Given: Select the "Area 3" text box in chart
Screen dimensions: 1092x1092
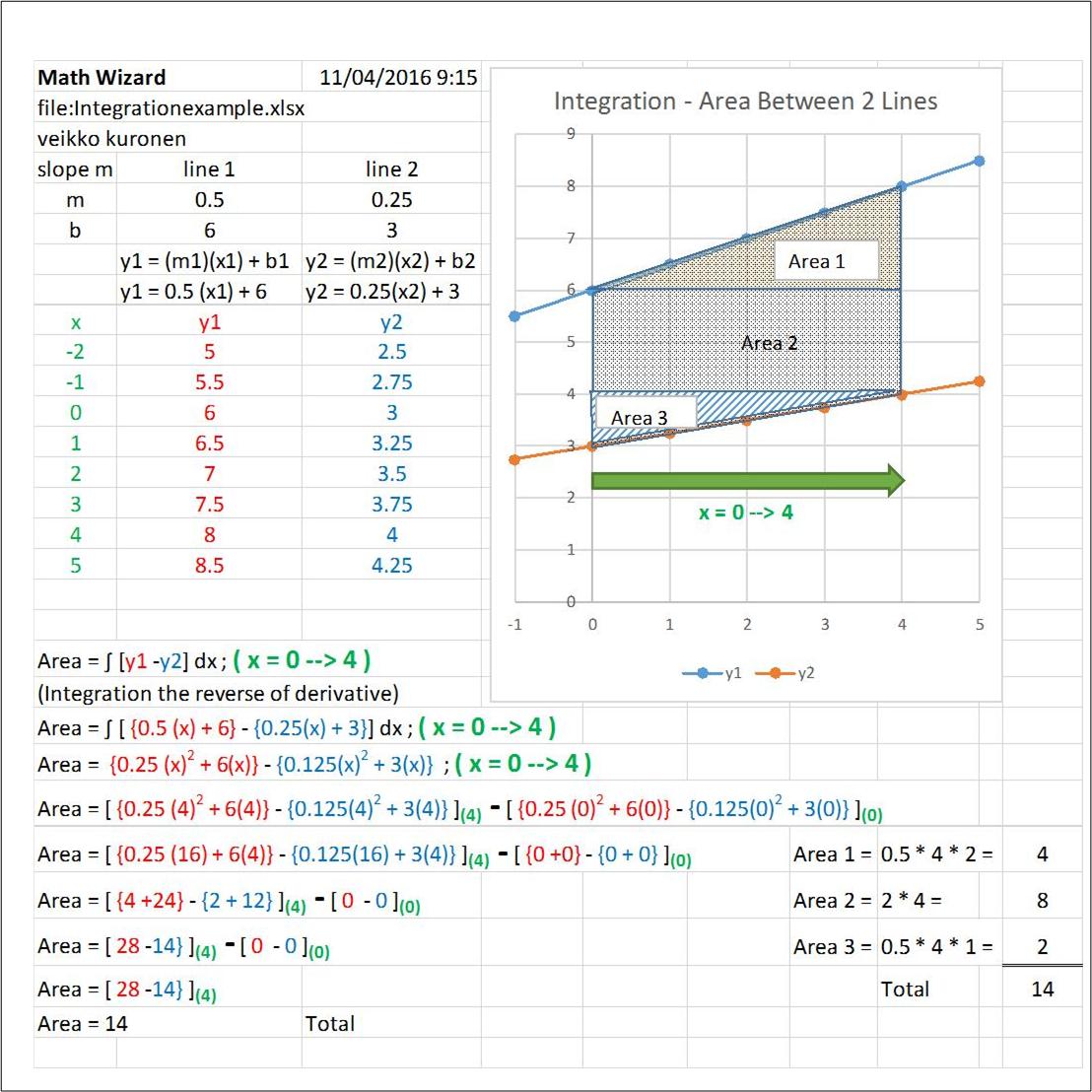Looking at the screenshot, I should [x=640, y=418].
